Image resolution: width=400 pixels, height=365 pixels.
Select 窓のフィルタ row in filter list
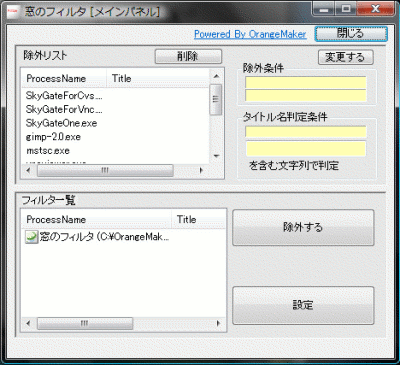97,237
